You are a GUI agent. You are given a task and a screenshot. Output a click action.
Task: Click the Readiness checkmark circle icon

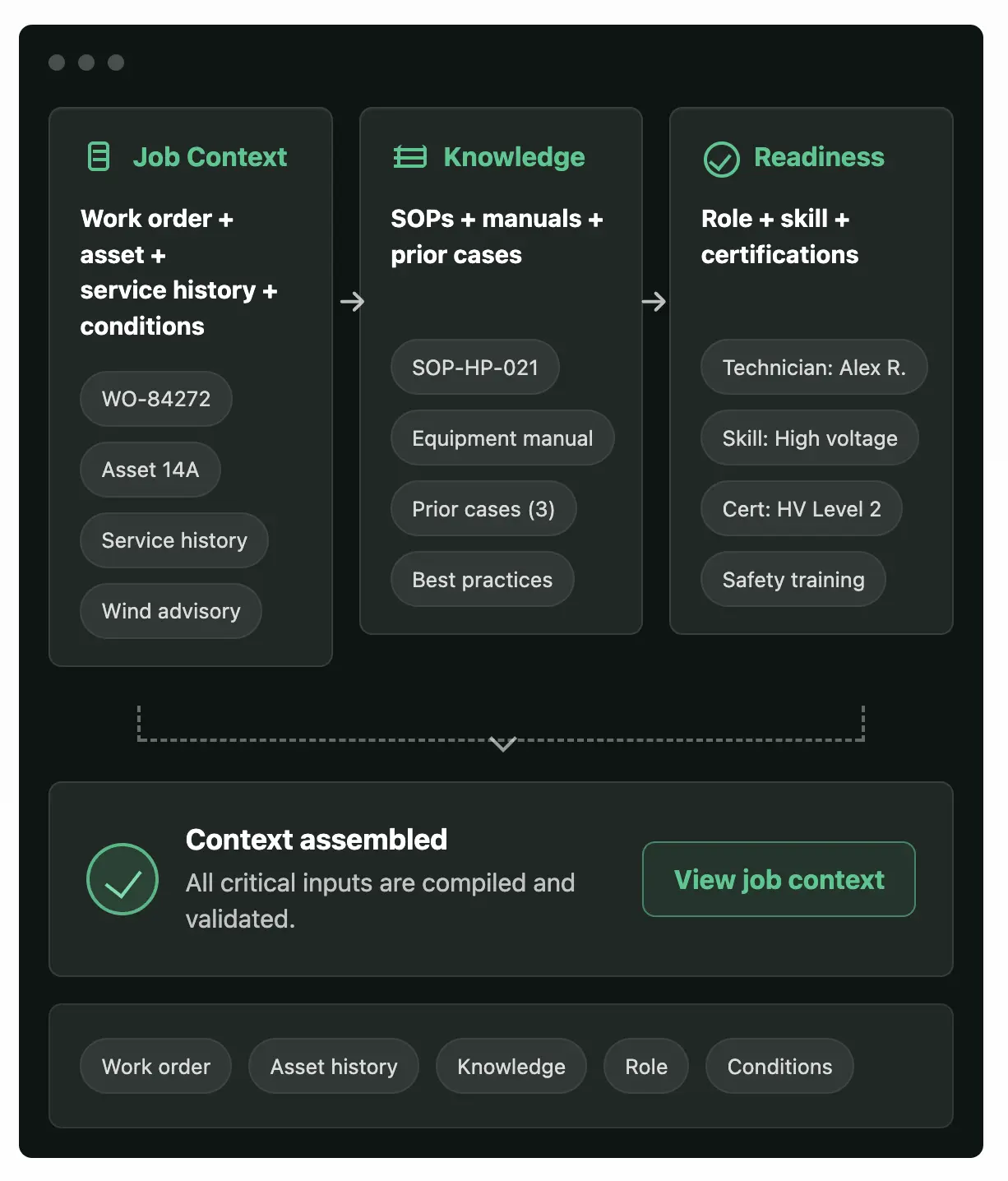(x=721, y=159)
